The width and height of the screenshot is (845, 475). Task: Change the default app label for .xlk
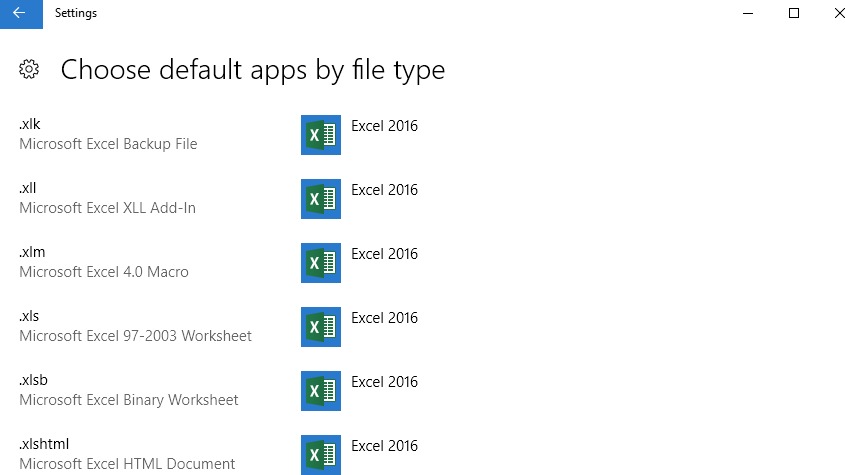(x=384, y=126)
